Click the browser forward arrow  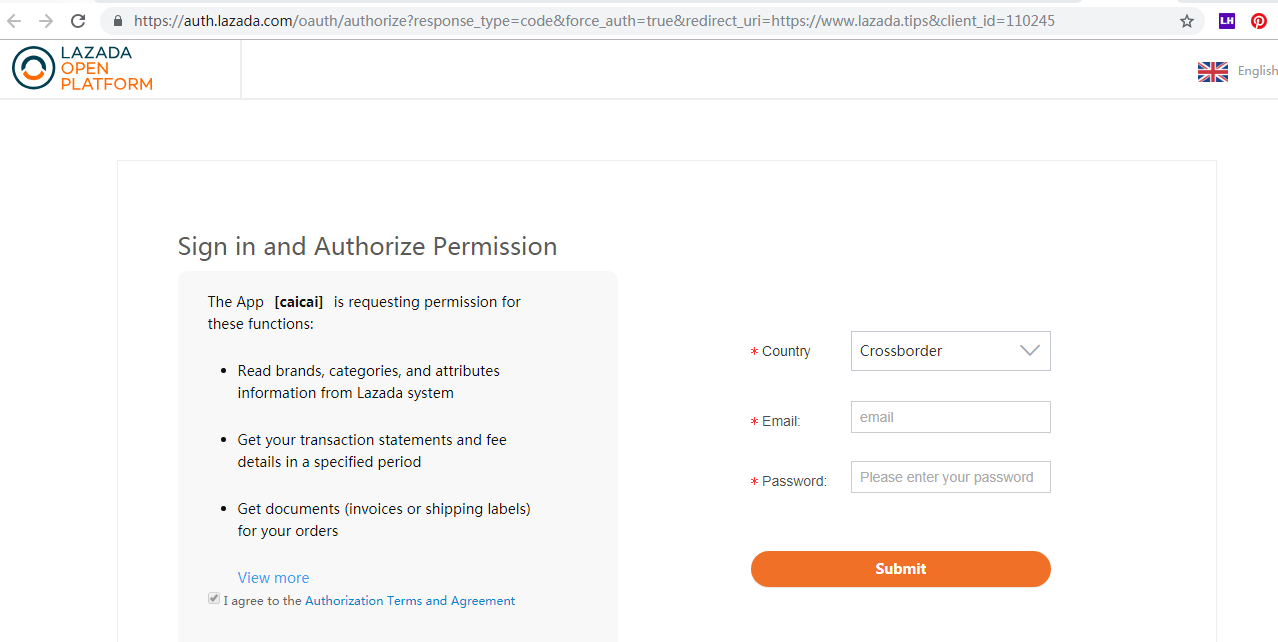click(46, 21)
